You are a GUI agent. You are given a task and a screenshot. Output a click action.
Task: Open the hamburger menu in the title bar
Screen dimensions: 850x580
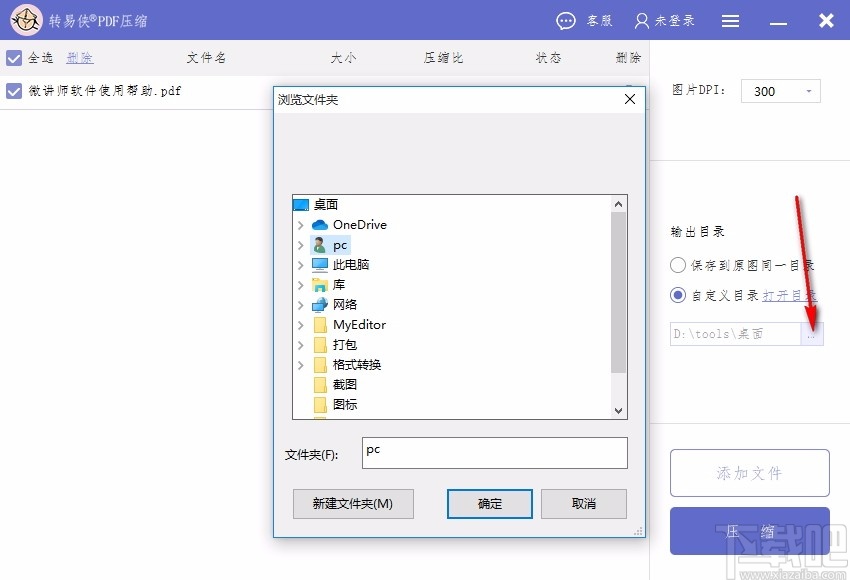(x=731, y=20)
